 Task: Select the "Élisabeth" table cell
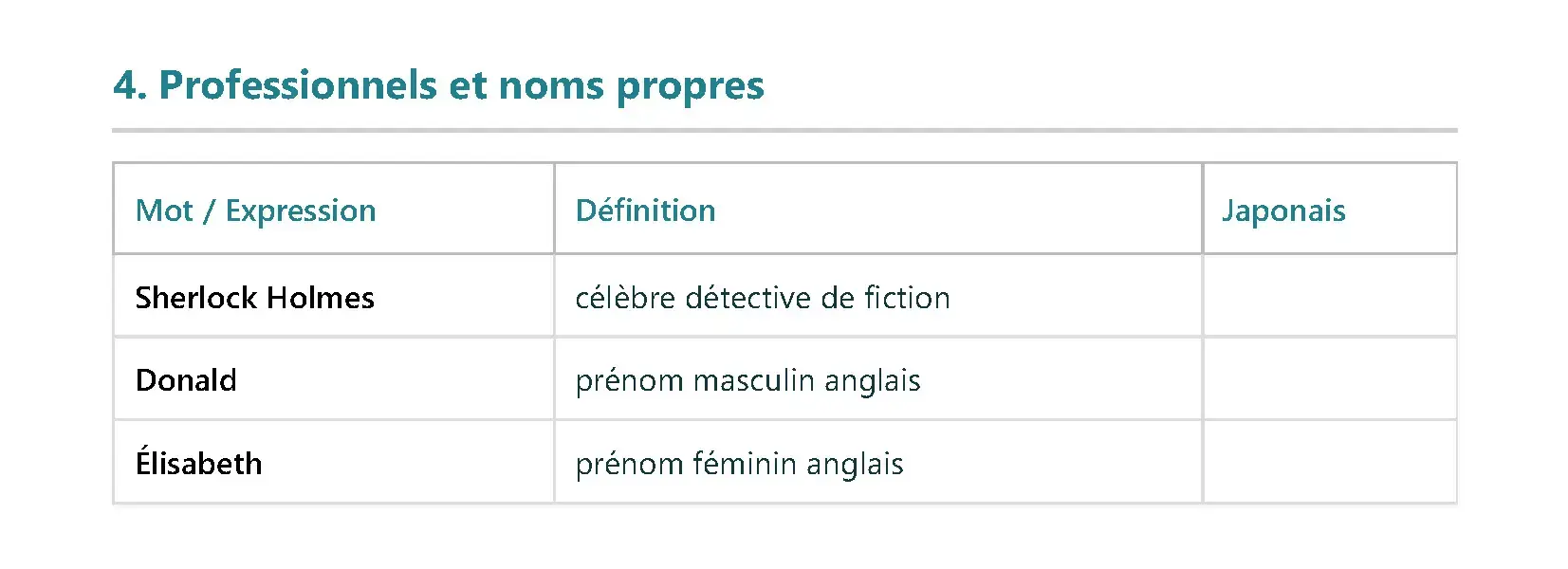[199, 464]
